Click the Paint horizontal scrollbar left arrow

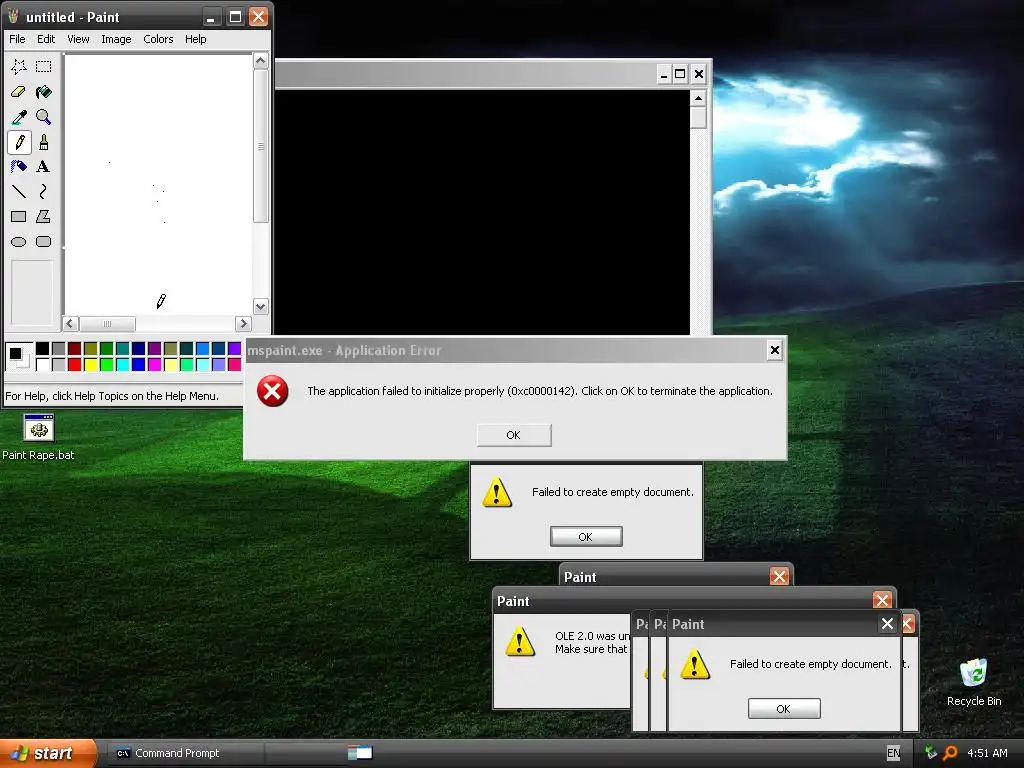coord(71,323)
